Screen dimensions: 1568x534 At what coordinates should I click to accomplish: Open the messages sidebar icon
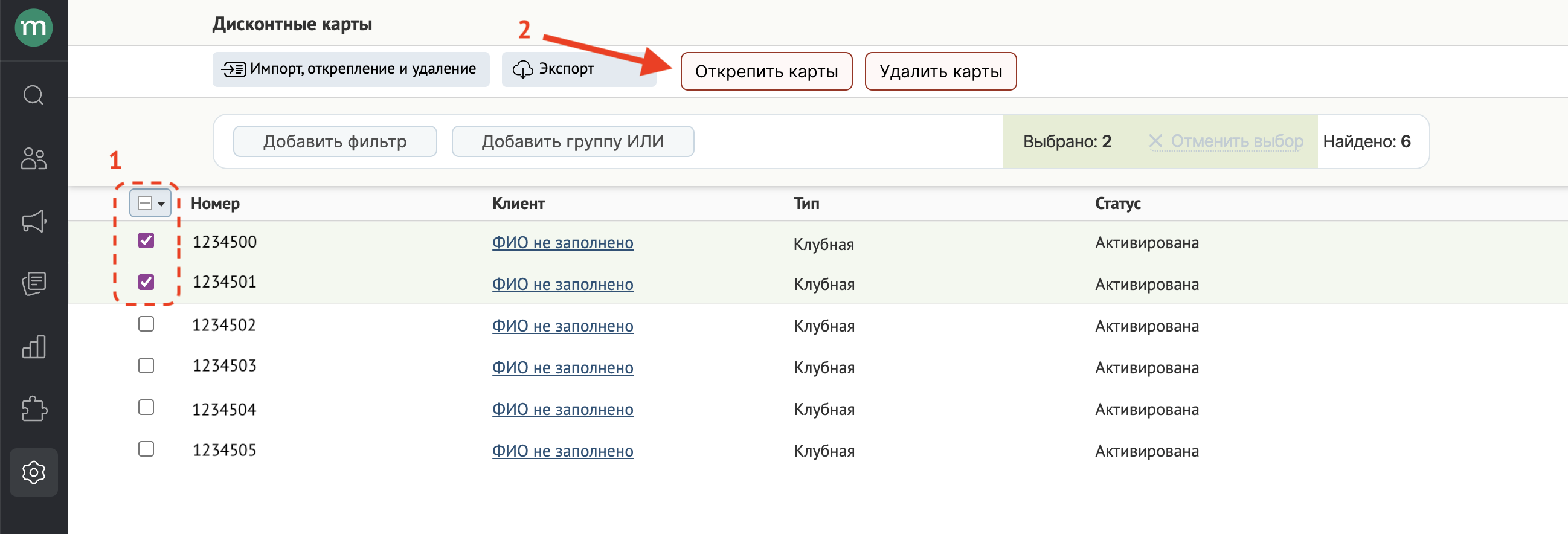pos(33,284)
